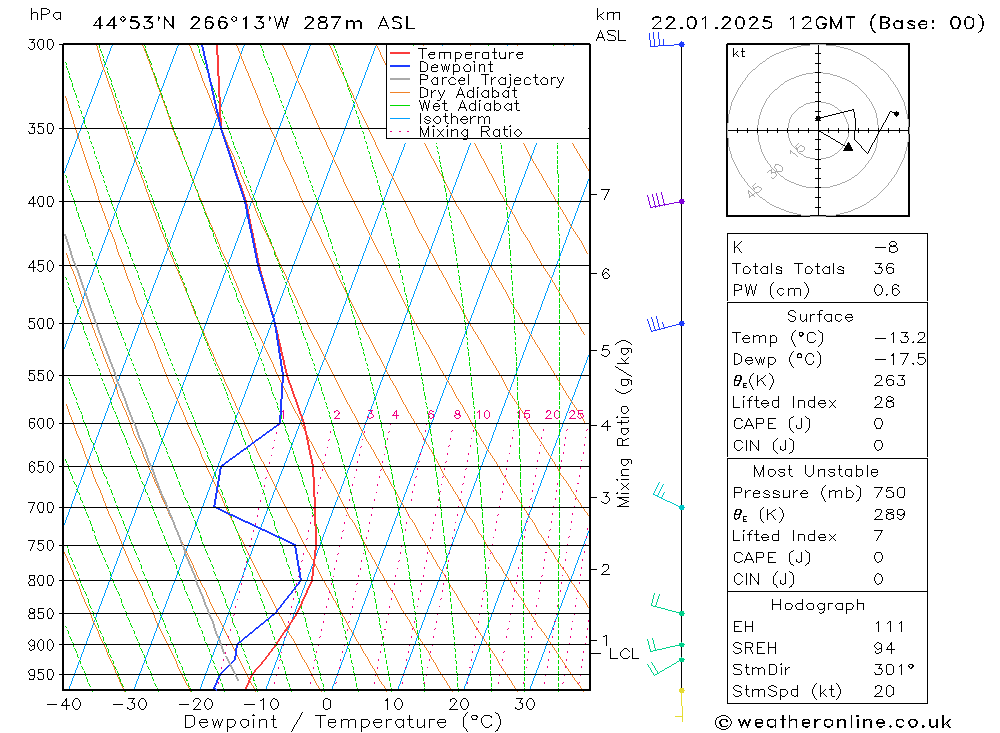Click the cyan 700 hPa wind barb
This screenshot has height=733, width=1000.
coord(668,497)
